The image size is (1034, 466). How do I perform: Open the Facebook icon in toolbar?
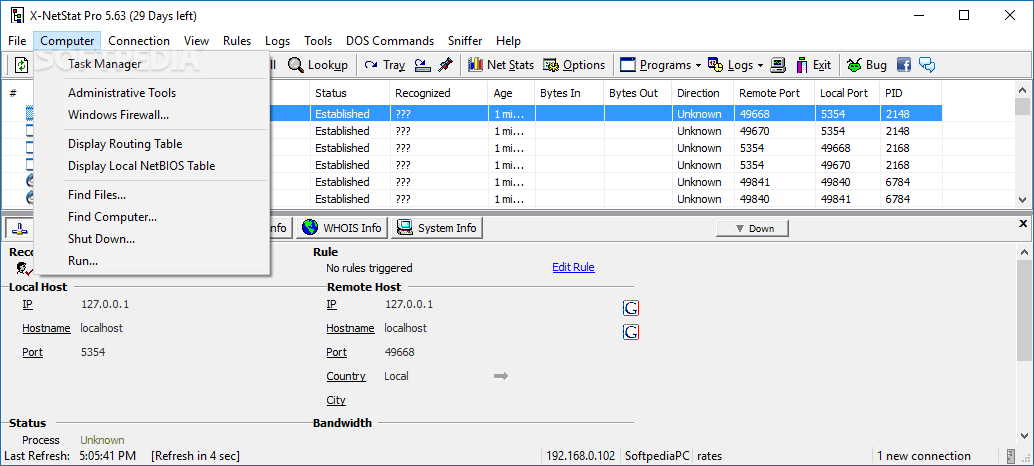point(903,65)
